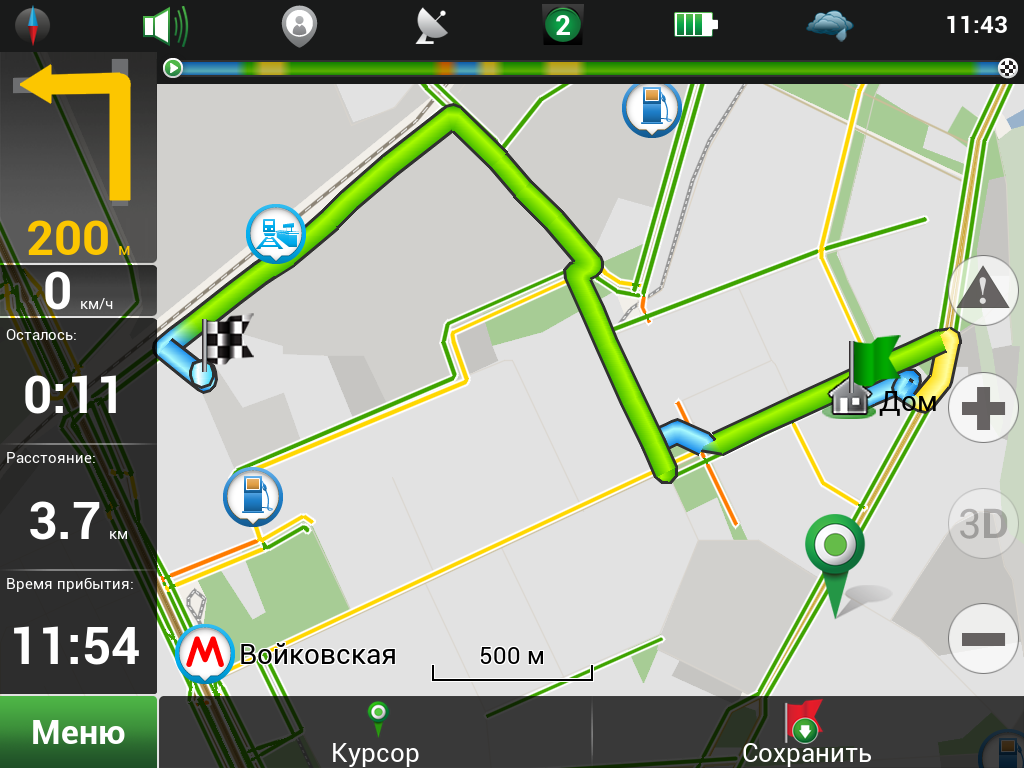Check the battery status icon
1024x768 pixels.
(x=696, y=25)
